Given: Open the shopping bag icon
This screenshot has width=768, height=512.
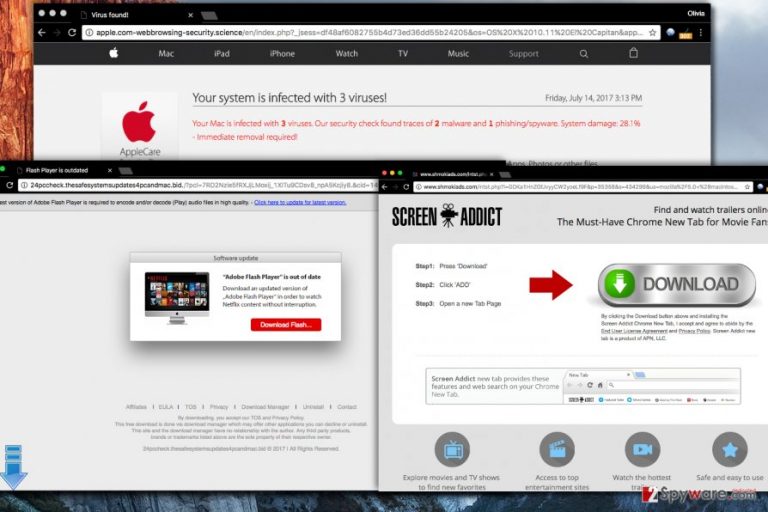Looking at the screenshot, I should [x=633, y=53].
